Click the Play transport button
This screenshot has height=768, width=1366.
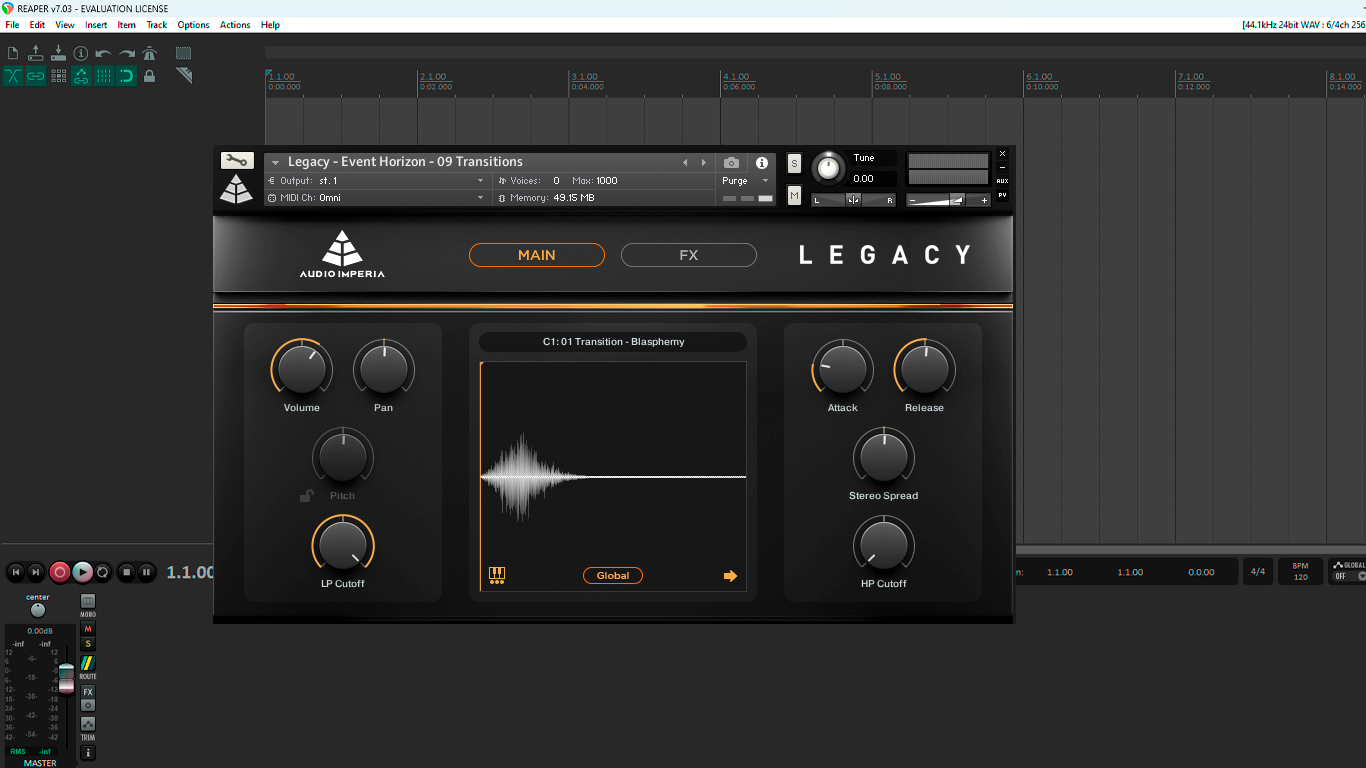click(x=83, y=572)
